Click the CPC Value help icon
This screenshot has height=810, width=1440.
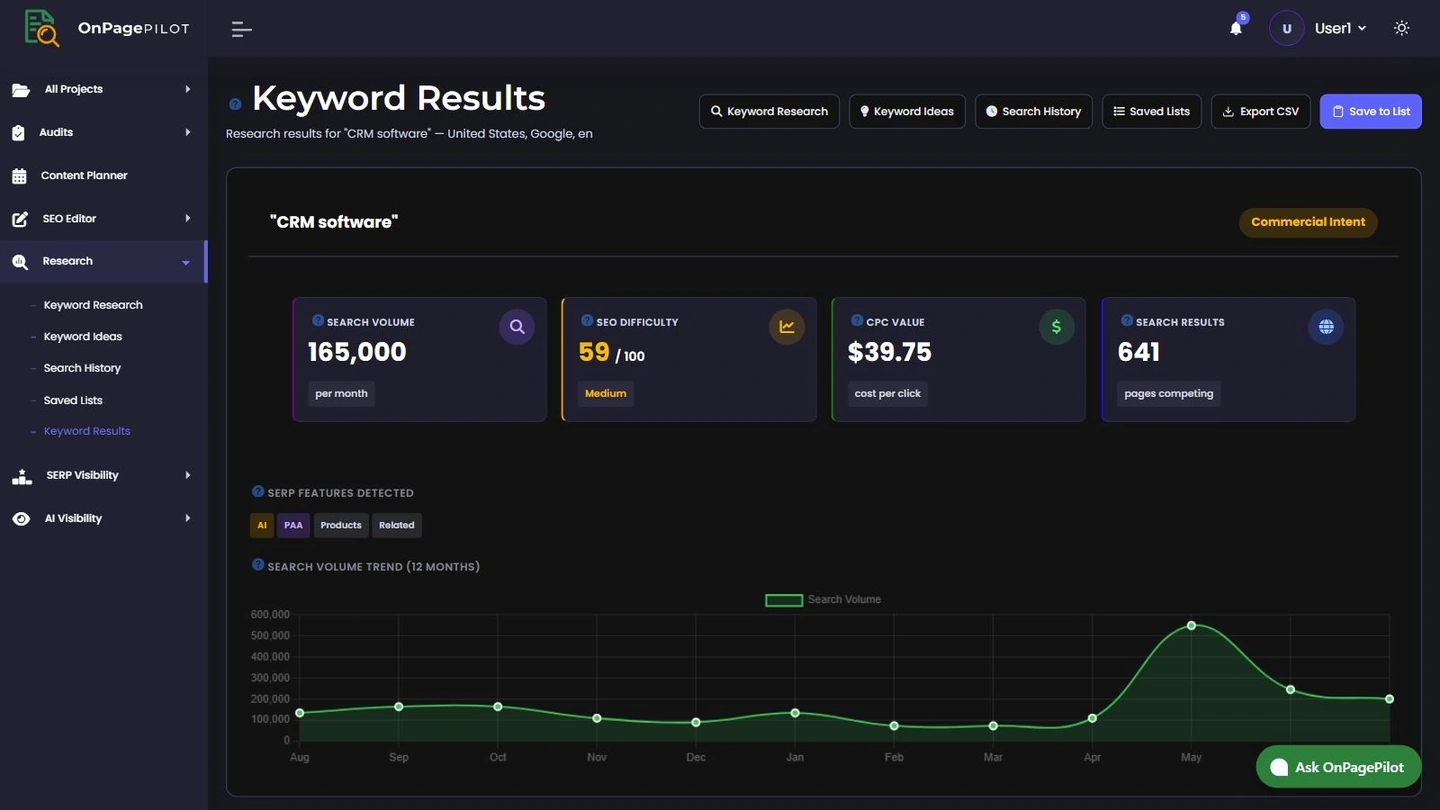tap(856, 321)
